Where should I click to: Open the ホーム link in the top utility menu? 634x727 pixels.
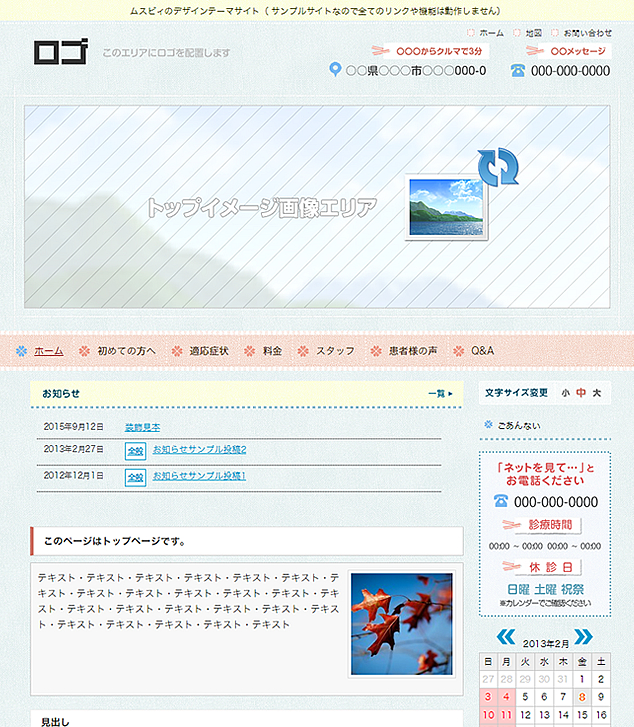[x=491, y=33]
